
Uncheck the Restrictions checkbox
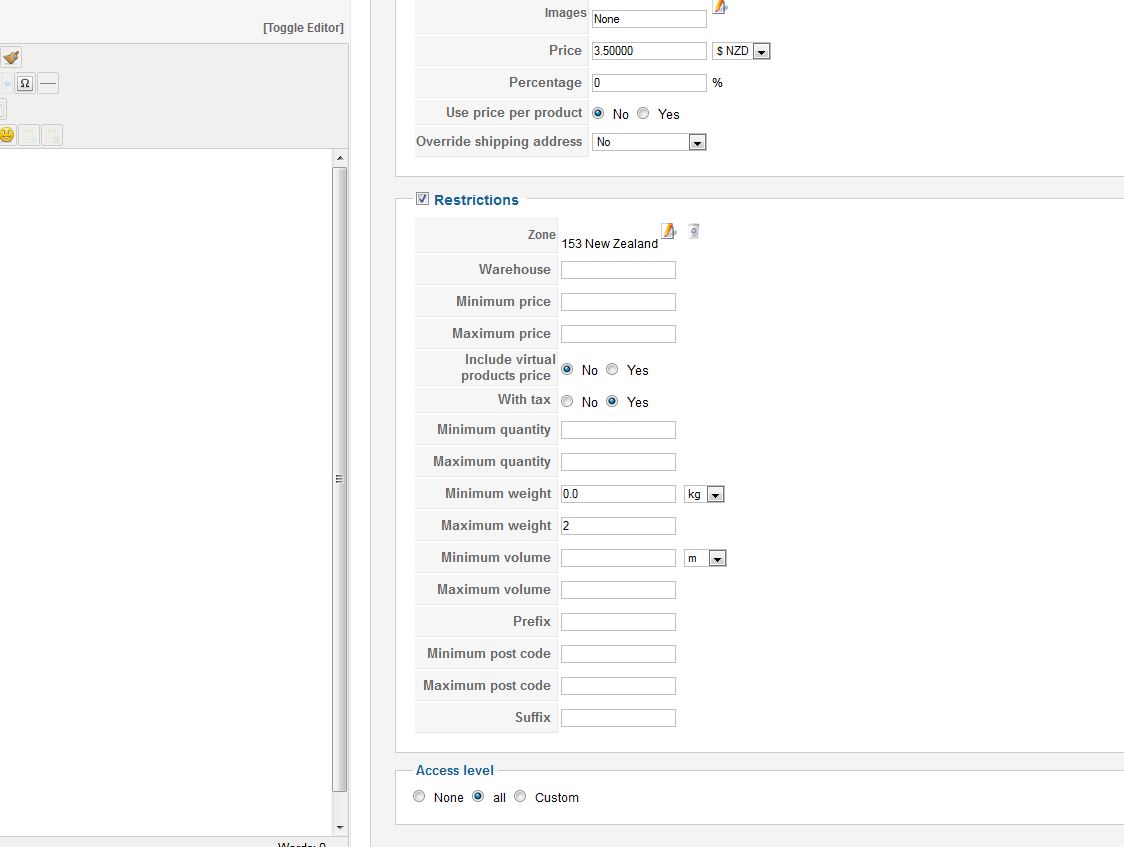coord(422,198)
